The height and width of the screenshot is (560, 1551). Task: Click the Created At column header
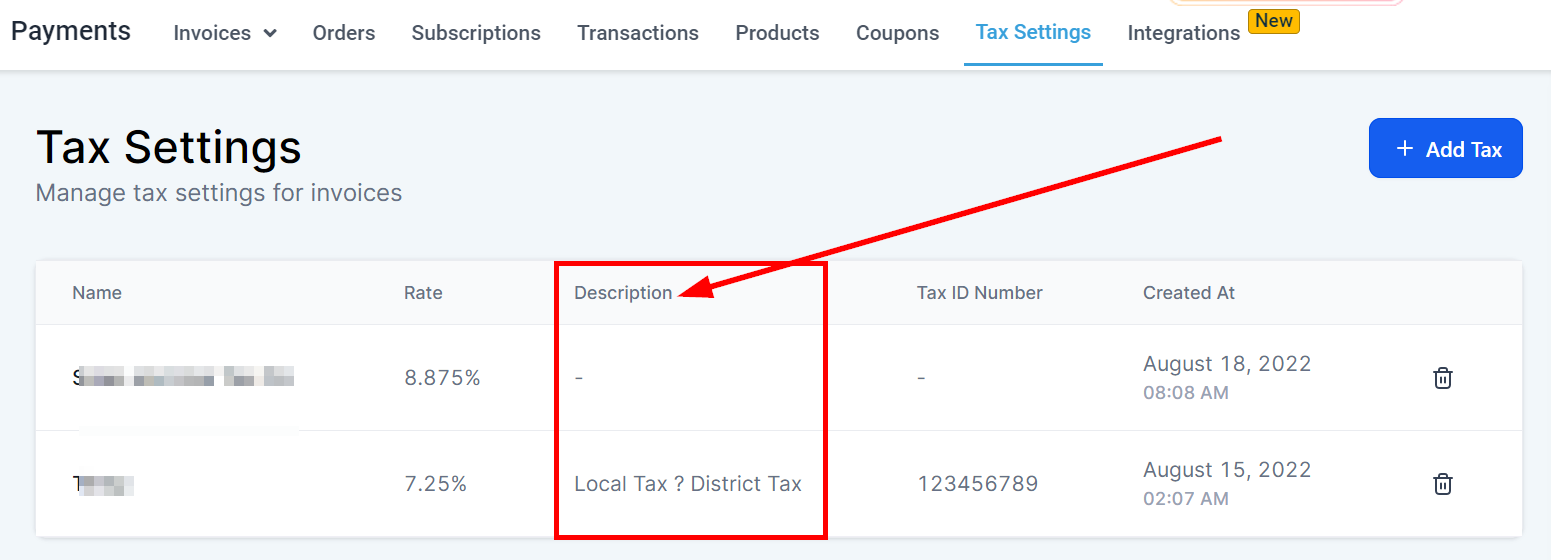pyautogui.click(x=1189, y=293)
